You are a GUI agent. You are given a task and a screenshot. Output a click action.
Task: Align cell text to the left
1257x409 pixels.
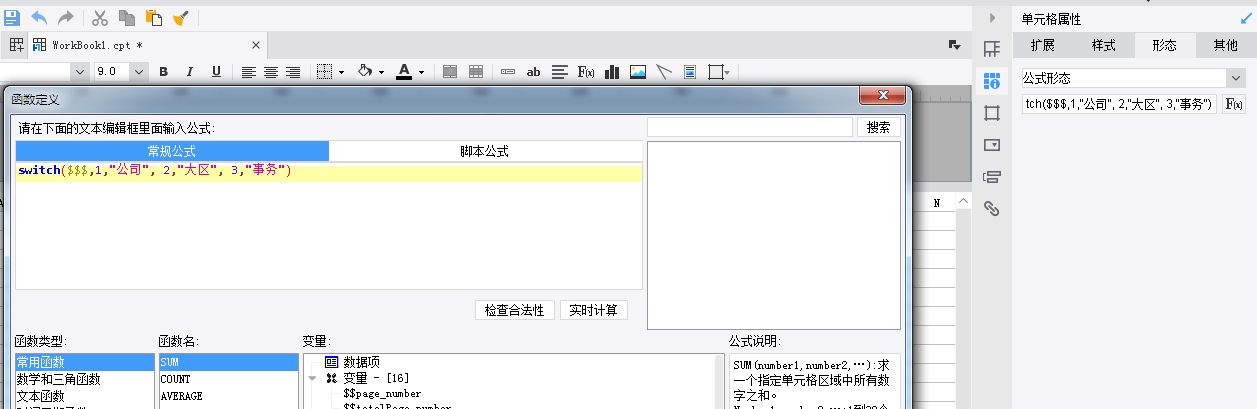tap(249, 72)
